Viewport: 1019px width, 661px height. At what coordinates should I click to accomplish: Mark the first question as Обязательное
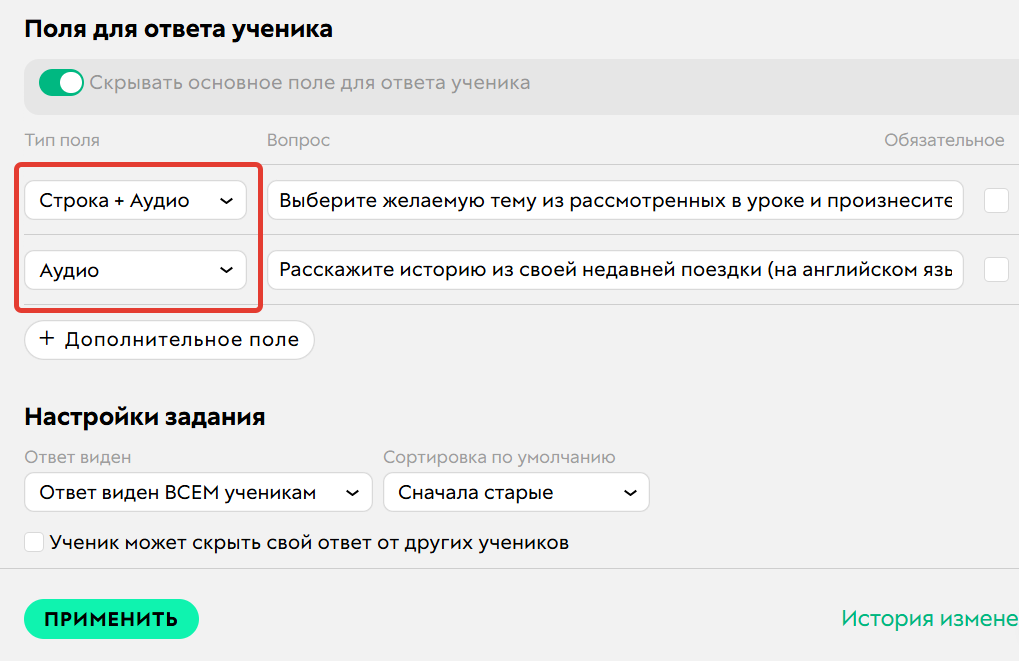[x=996, y=200]
